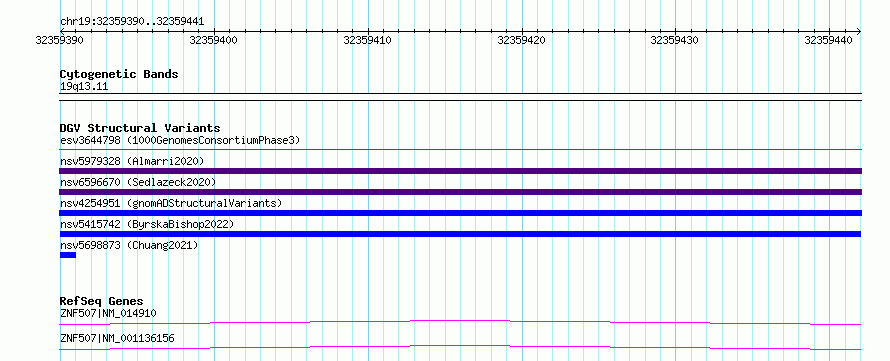The width and height of the screenshot is (890, 361).
Task: Click the black cytogenetic band 19q13.11 bar
Action: point(460,97)
